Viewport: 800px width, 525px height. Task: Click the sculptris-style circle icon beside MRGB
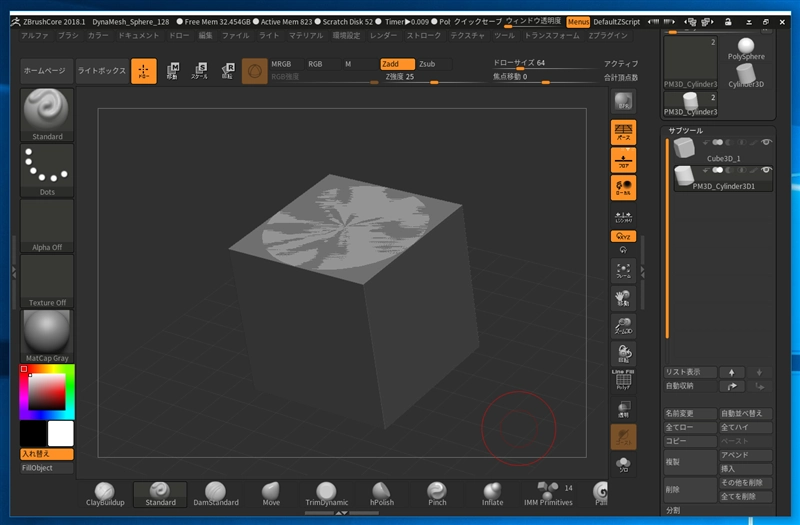[x=255, y=71]
